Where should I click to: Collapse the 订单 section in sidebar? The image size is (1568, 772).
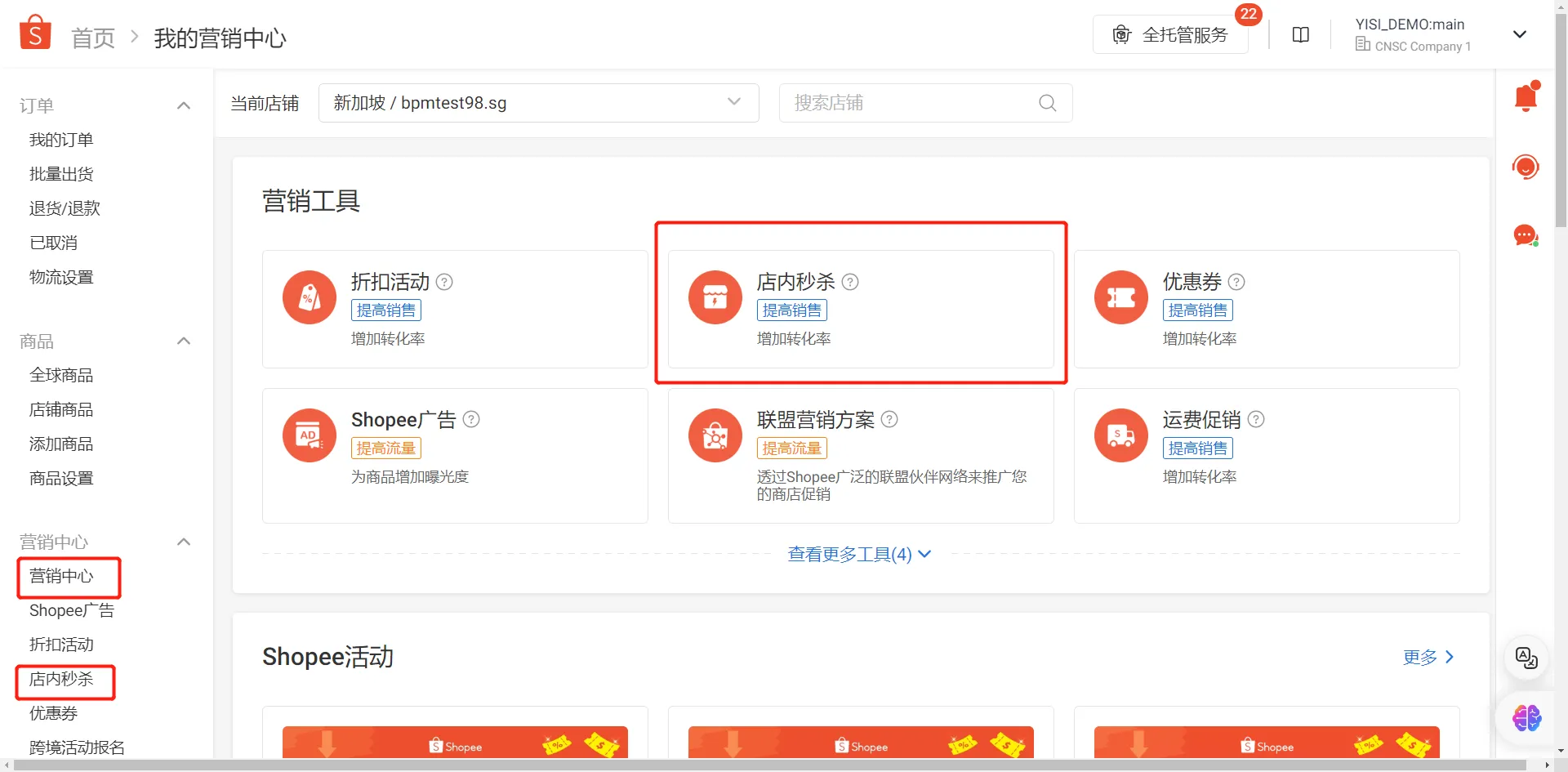[x=184, y=105]
